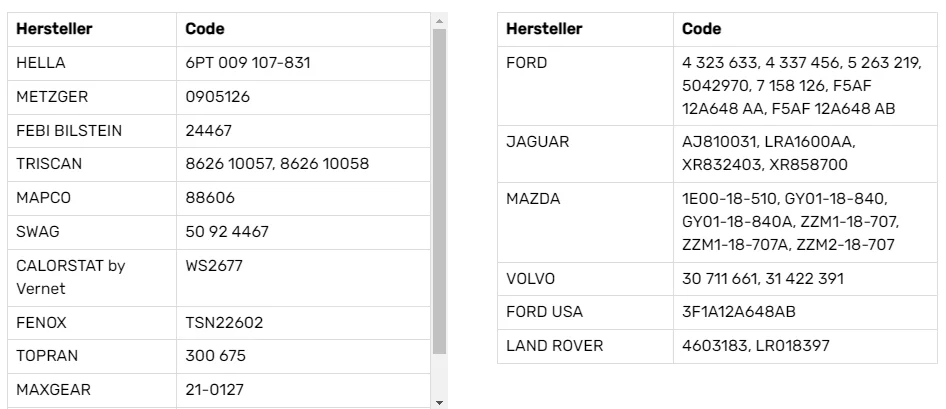Click the MAPCO manufacturer cell
The width and height of the screenshot is (946, 409).
point(92,198)
